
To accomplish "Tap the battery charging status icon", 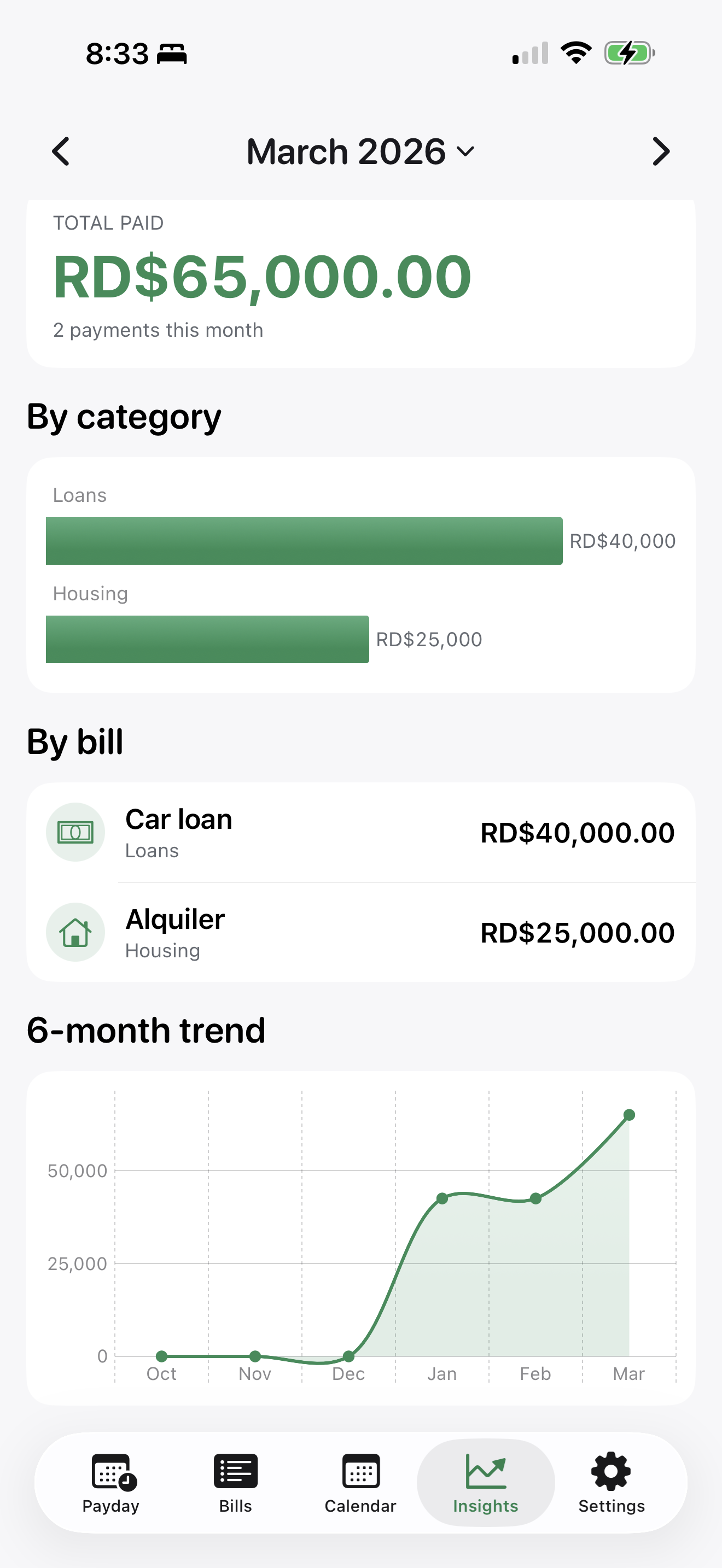I will click(x=629, y=53).
